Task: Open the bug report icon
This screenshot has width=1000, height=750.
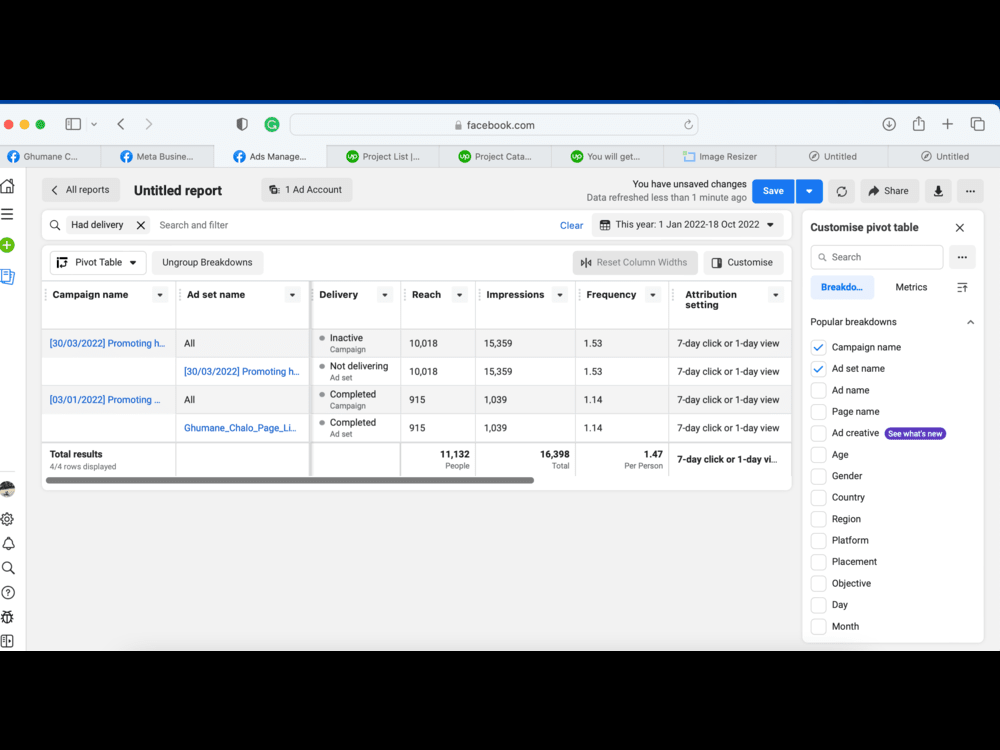Action: (x=8, y=617)
